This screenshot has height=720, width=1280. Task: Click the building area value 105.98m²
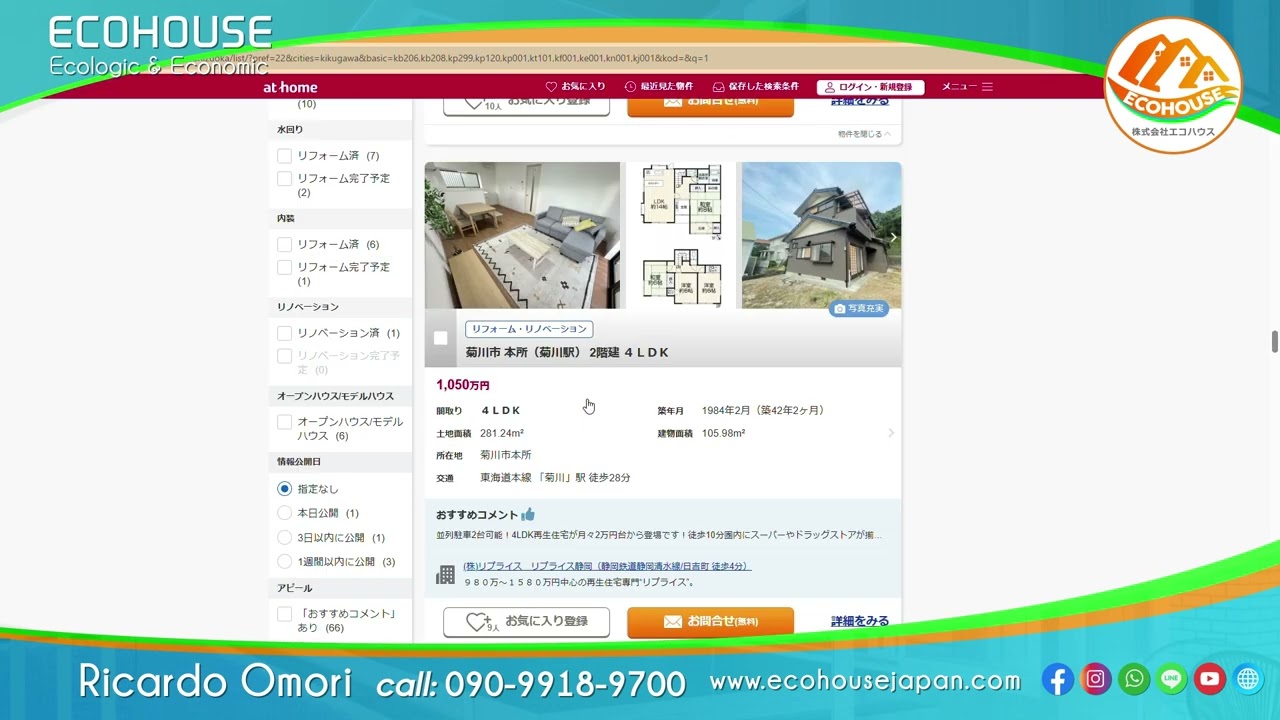(723, 433)
